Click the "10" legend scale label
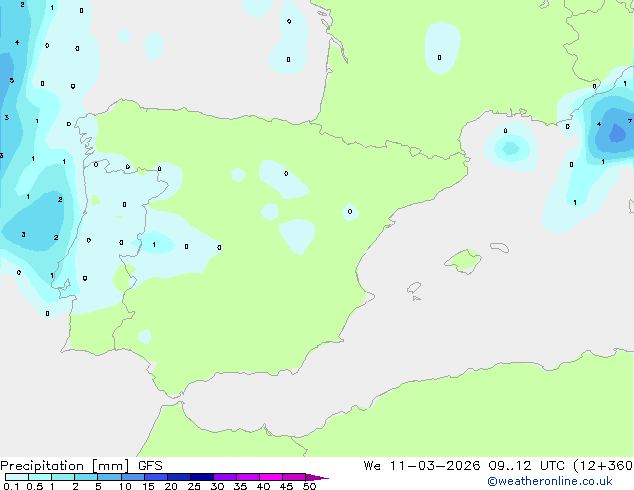The height and width of the screenshot is (490, 634). point(125,486)
